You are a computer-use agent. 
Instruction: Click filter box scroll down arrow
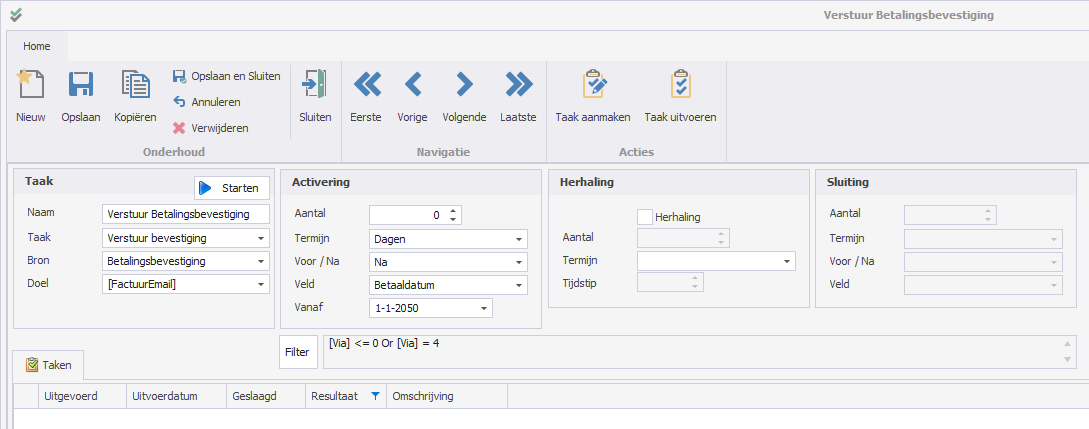(x=1068, y=360)
